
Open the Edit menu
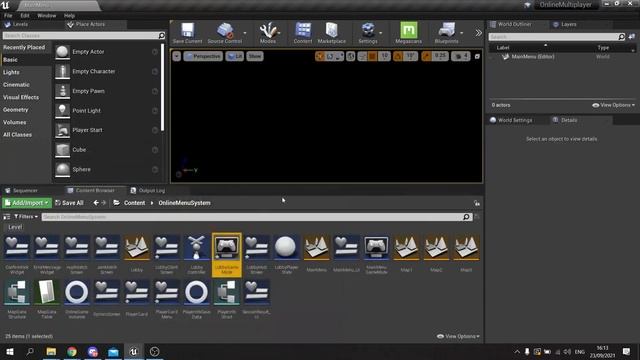coord(25,16)
